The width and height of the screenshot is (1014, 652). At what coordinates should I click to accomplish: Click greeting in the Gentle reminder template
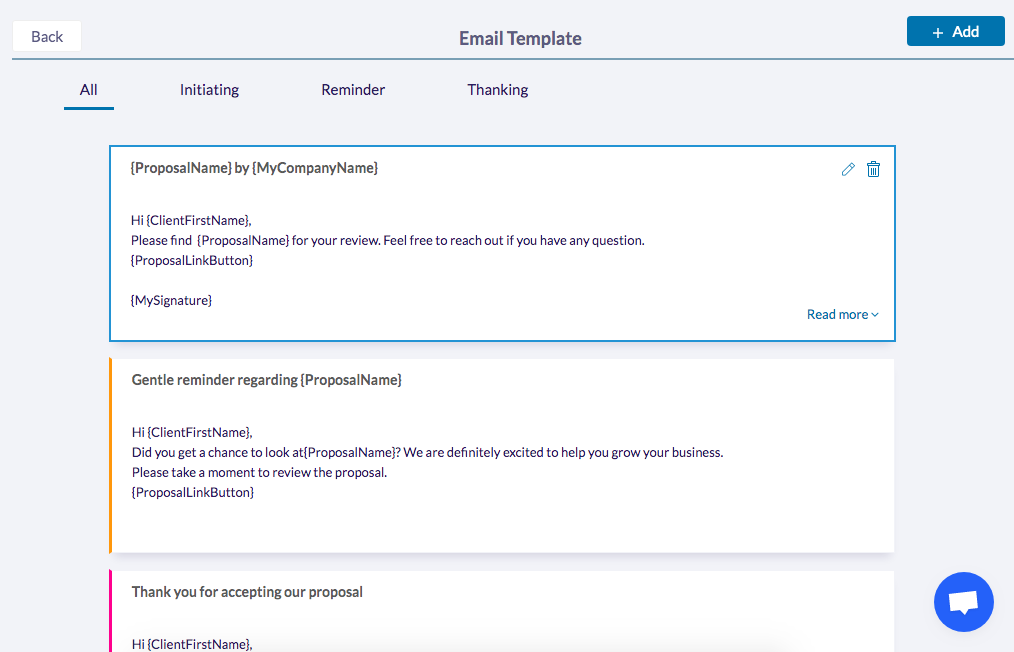tap(192, 432)
